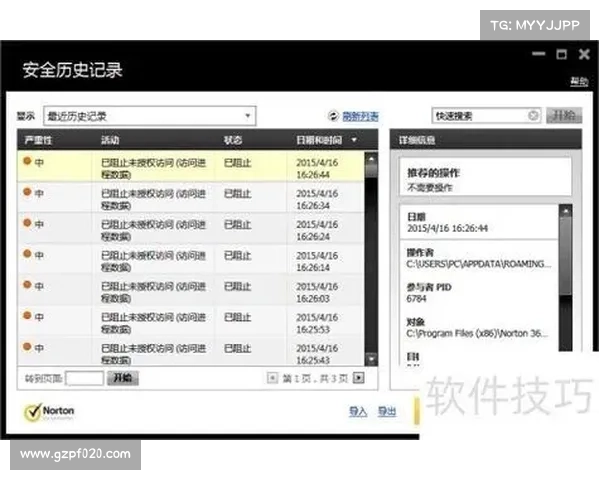
Task: Click the Norton logo
Action: (49, 412)
